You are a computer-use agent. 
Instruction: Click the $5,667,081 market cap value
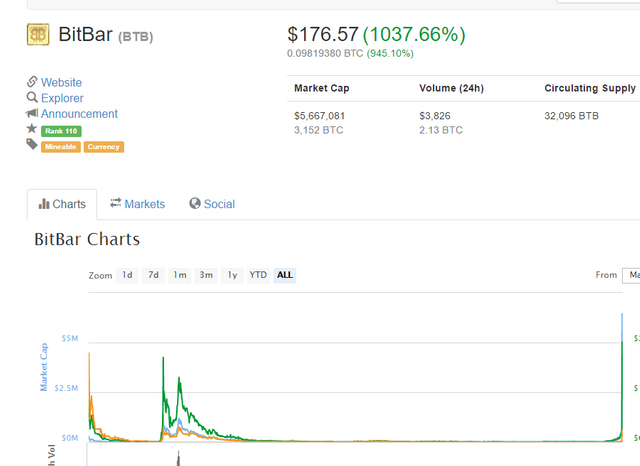click(320, 116)
